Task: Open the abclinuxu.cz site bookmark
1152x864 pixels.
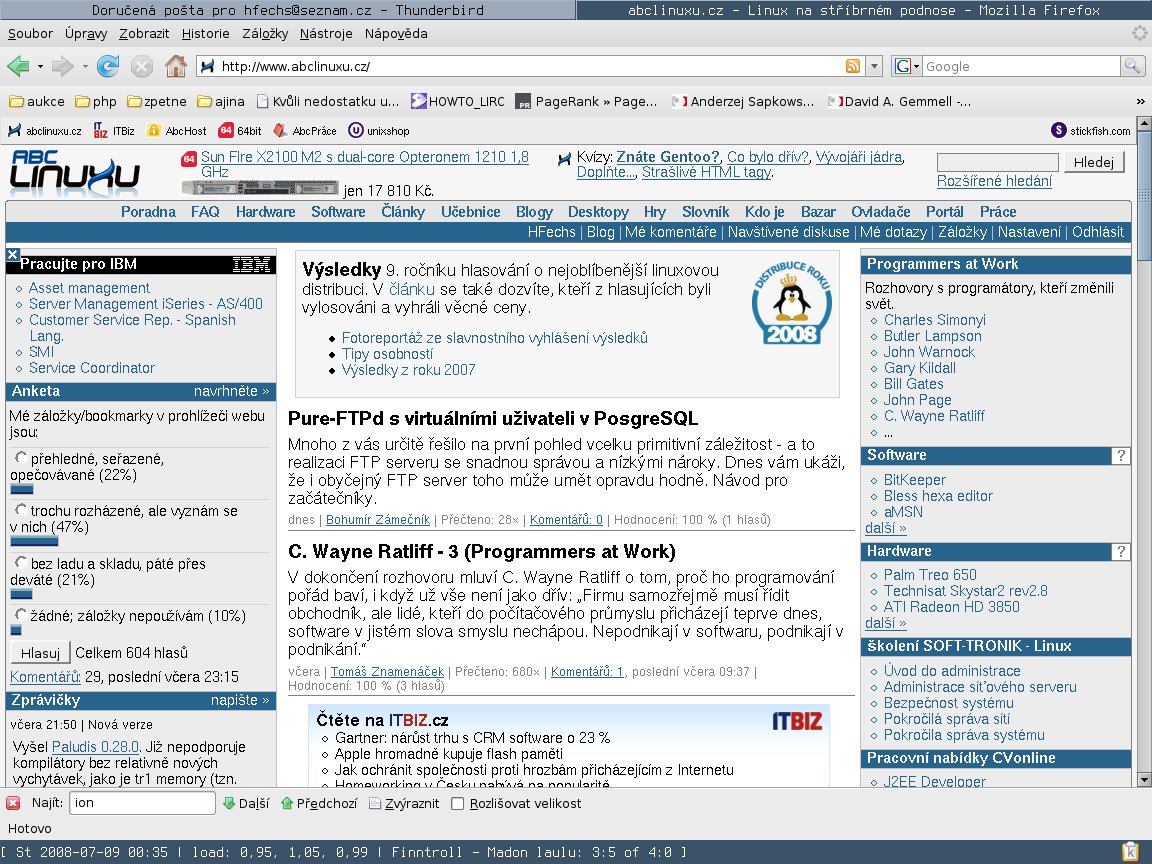Action: [x=45, y=131]
